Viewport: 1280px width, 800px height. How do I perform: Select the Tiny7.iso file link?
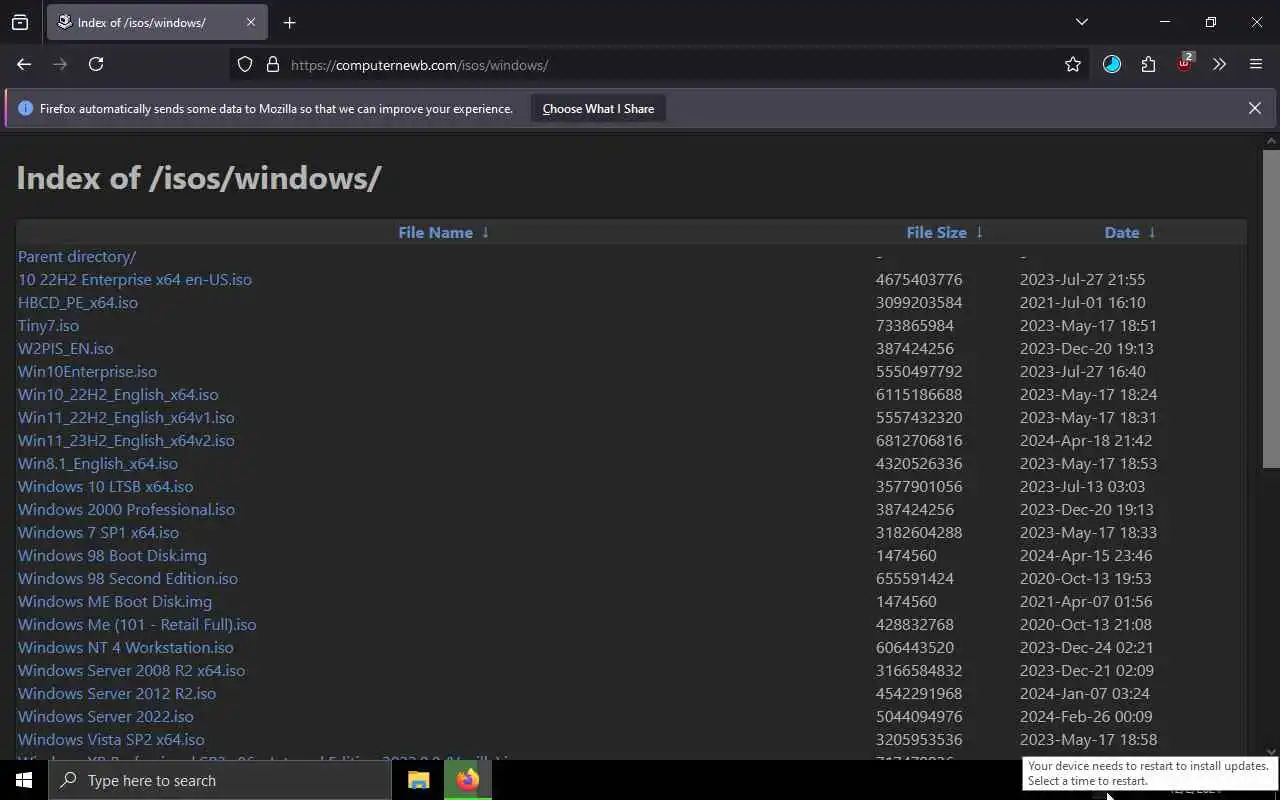[x=48, y=326]
